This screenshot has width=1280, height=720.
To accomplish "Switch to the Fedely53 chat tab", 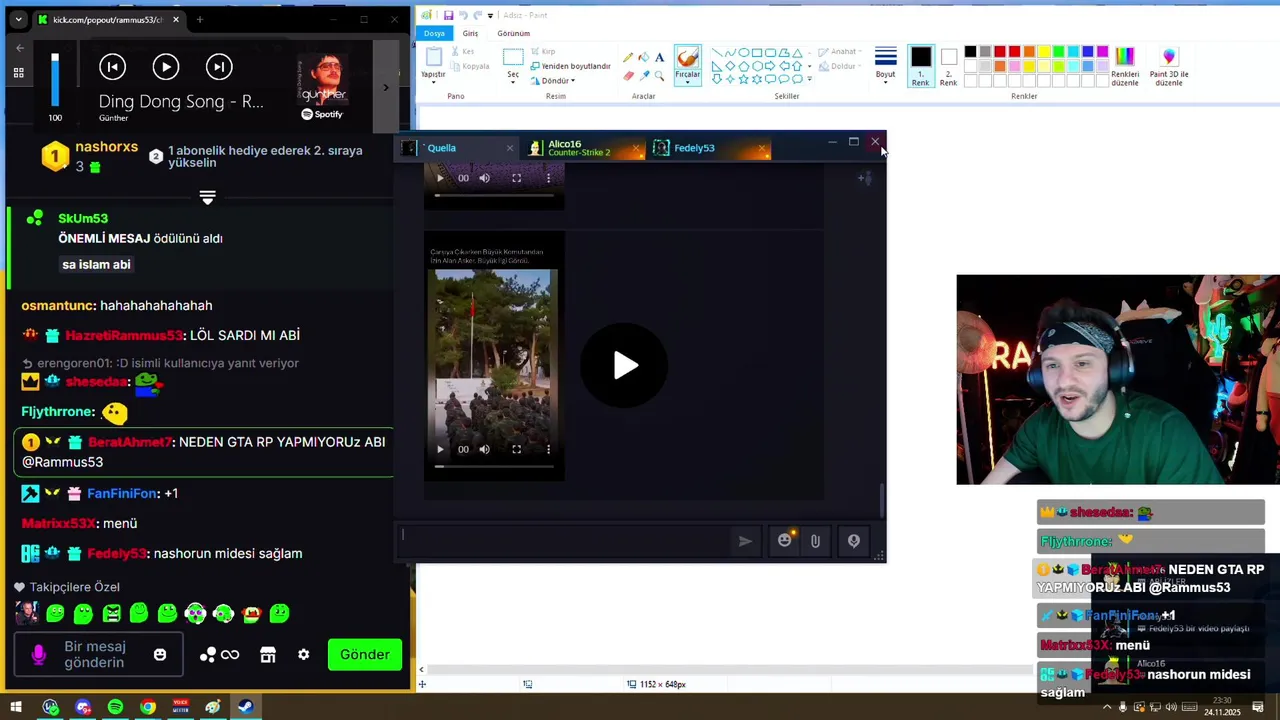I will (x=711, y=148).
